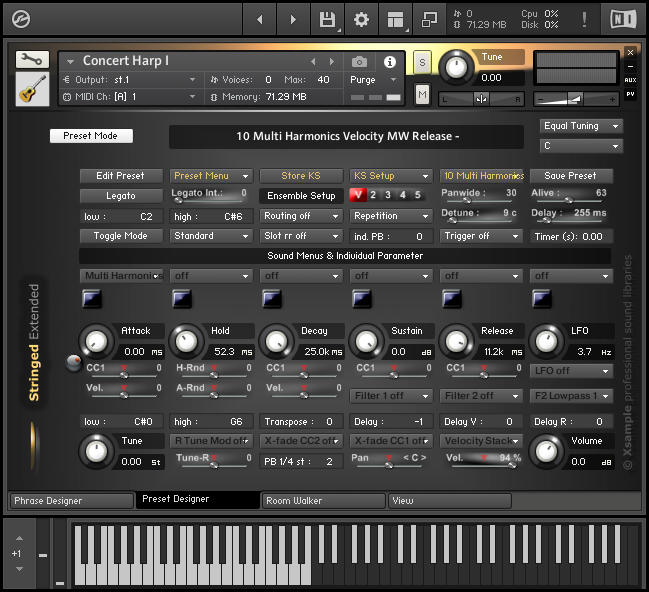649x592 pixels.
Task: Select next Concert Harp snapshot arrow
Action: coord(332,62)
